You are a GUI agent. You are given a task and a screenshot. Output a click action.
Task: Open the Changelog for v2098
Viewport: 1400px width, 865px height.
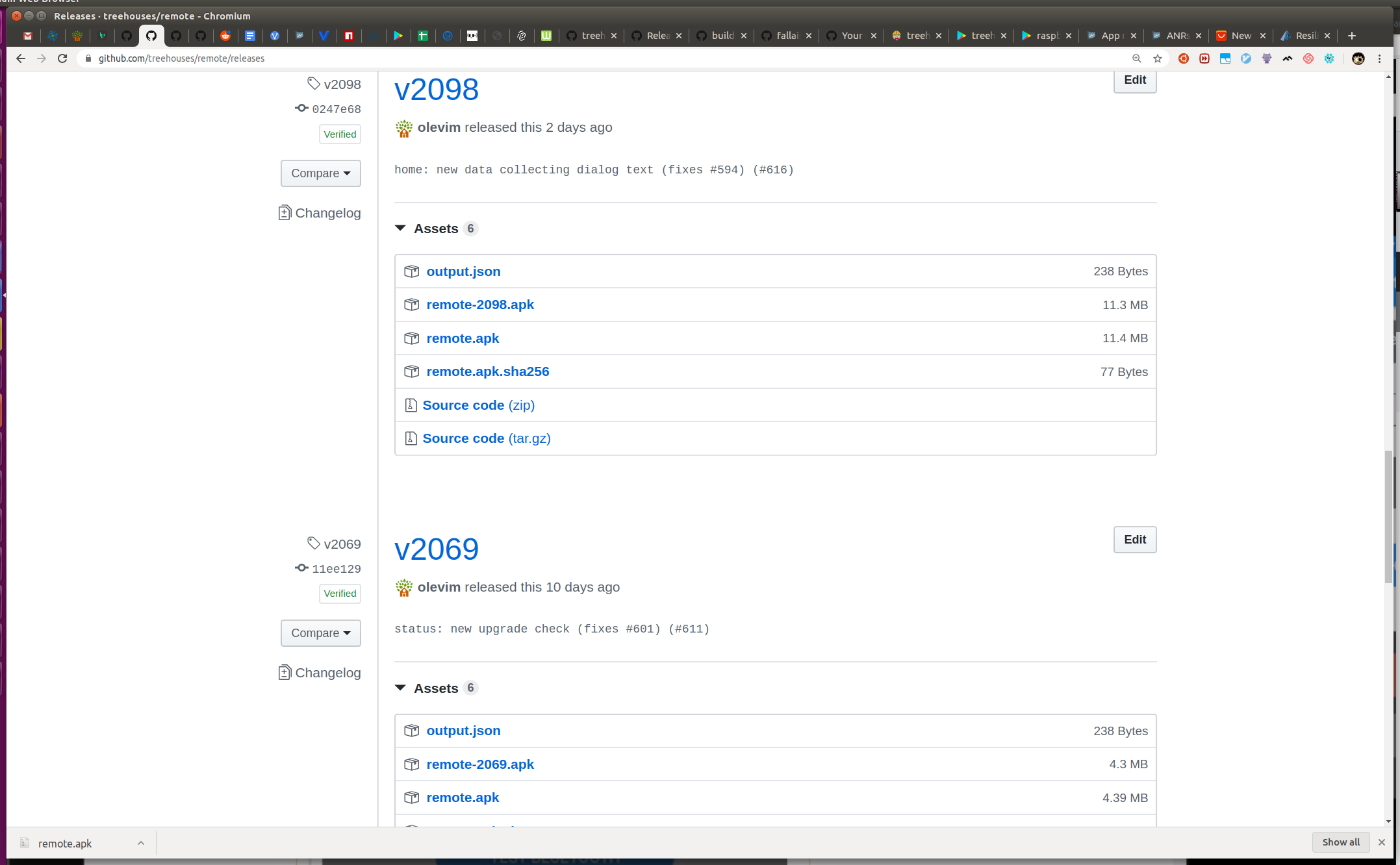(x=320, y=213)
